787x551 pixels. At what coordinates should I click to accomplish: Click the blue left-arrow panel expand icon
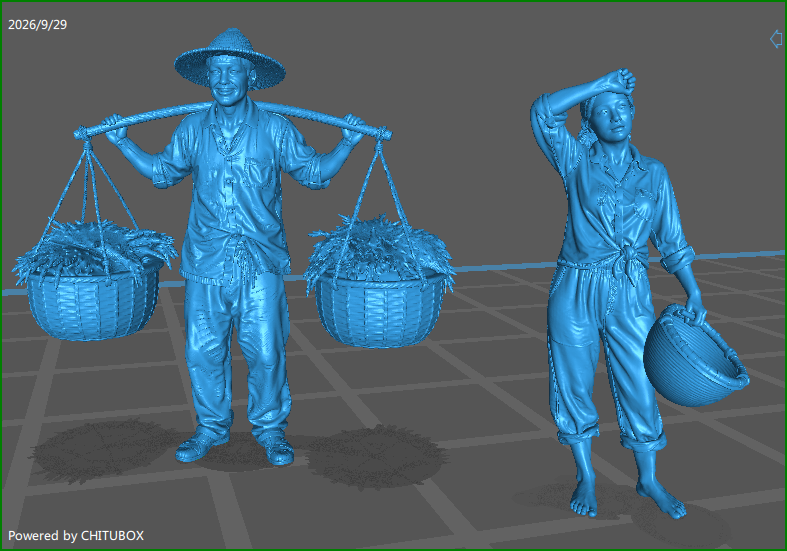pyautogui.click(x=776, y=39)
